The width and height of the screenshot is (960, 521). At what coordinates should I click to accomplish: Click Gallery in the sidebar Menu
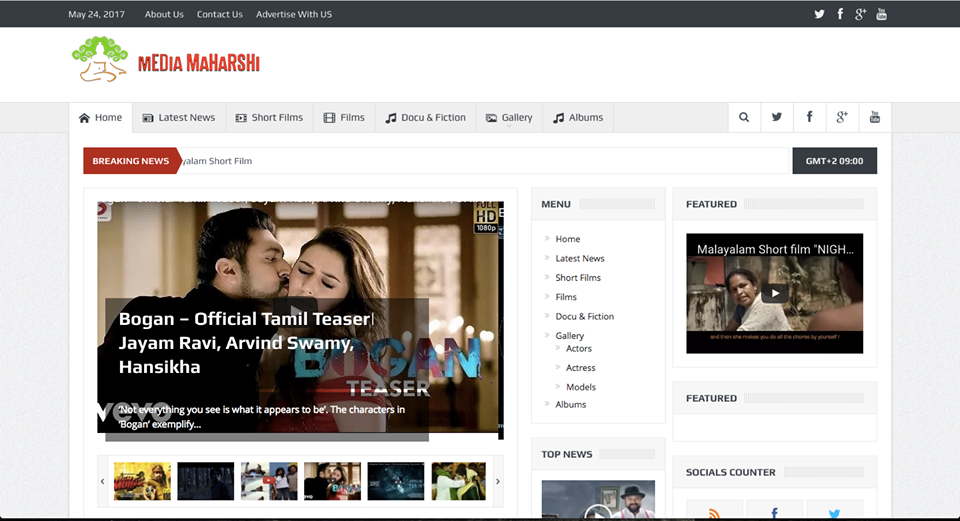(569, 335)
